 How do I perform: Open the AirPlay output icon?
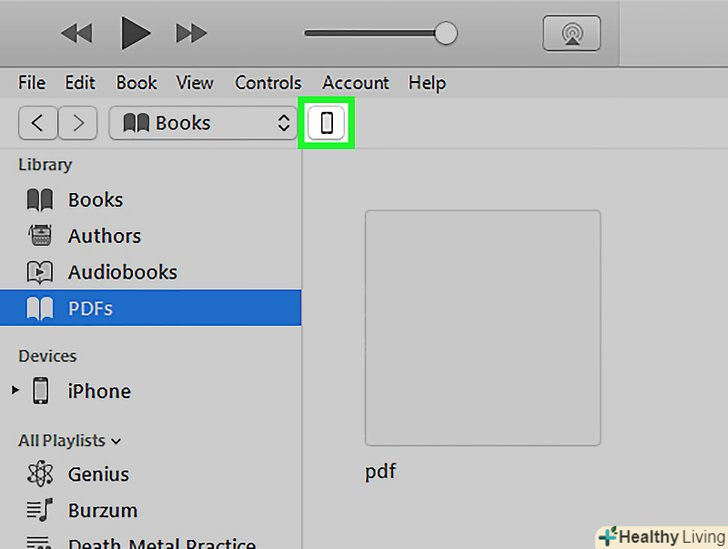pos(571,33)
